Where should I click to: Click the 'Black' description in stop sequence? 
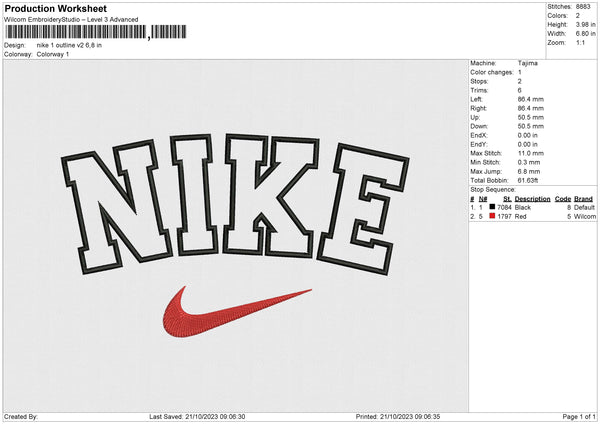tap(523, 207)
